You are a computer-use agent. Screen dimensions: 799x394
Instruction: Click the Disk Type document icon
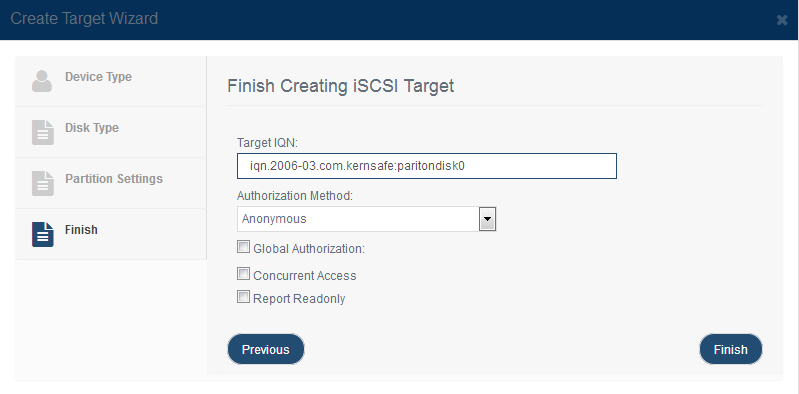[x=43, y=133]
